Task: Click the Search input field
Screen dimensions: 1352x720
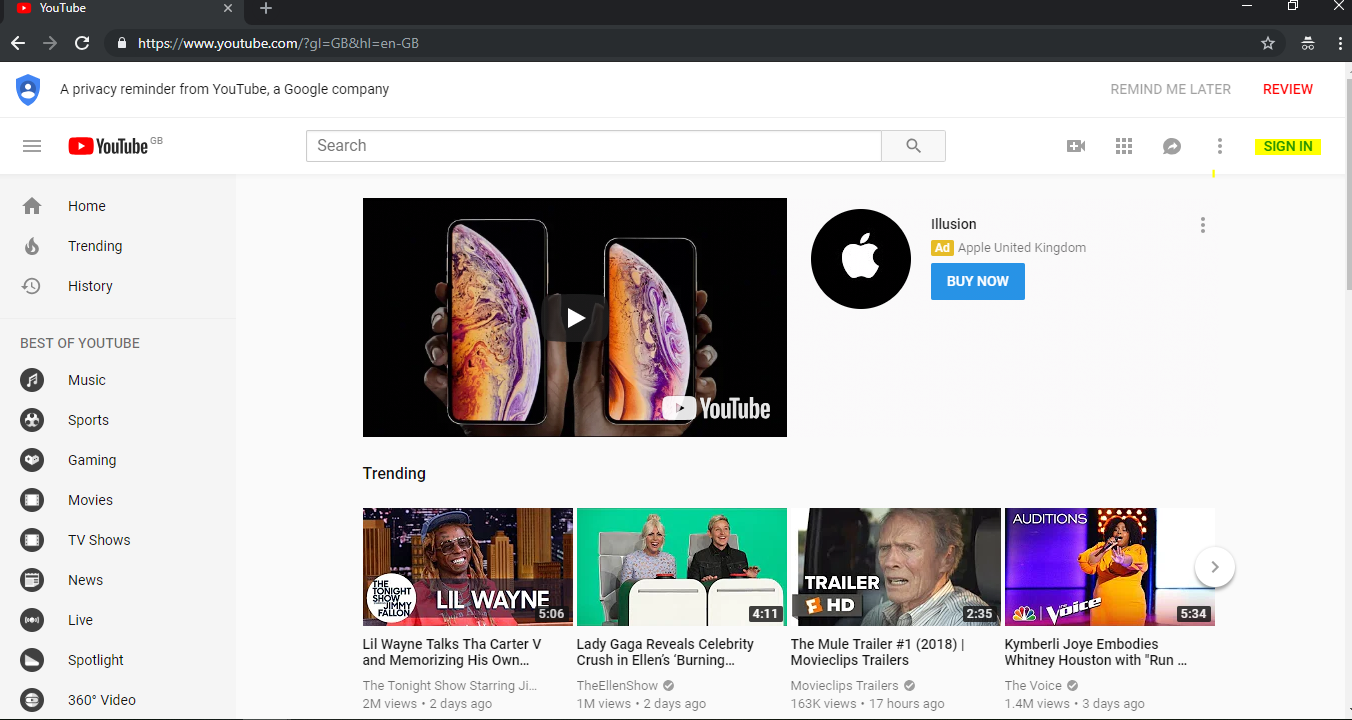Action: 594,146
